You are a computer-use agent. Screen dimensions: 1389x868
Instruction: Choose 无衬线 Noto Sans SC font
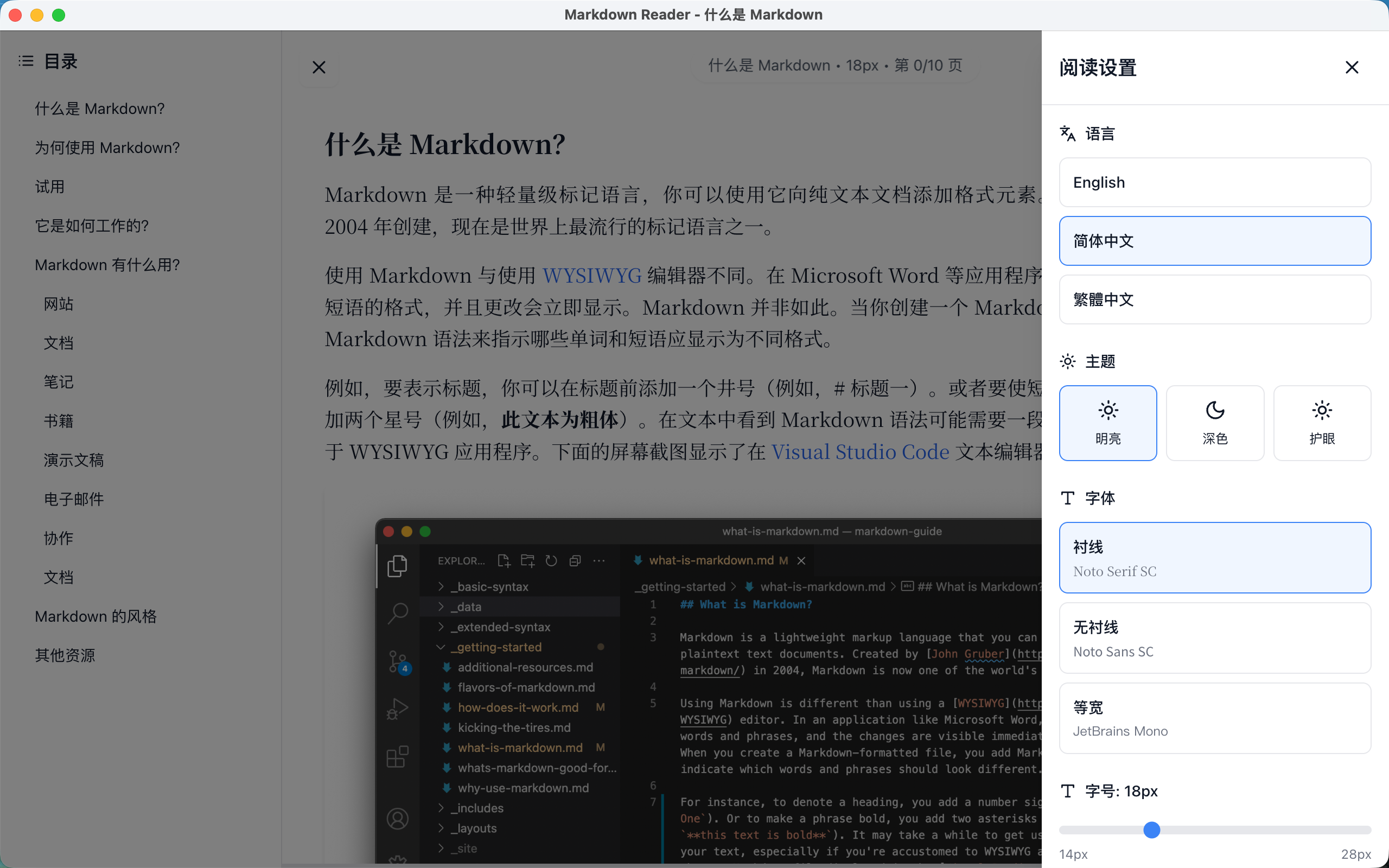1214,638
